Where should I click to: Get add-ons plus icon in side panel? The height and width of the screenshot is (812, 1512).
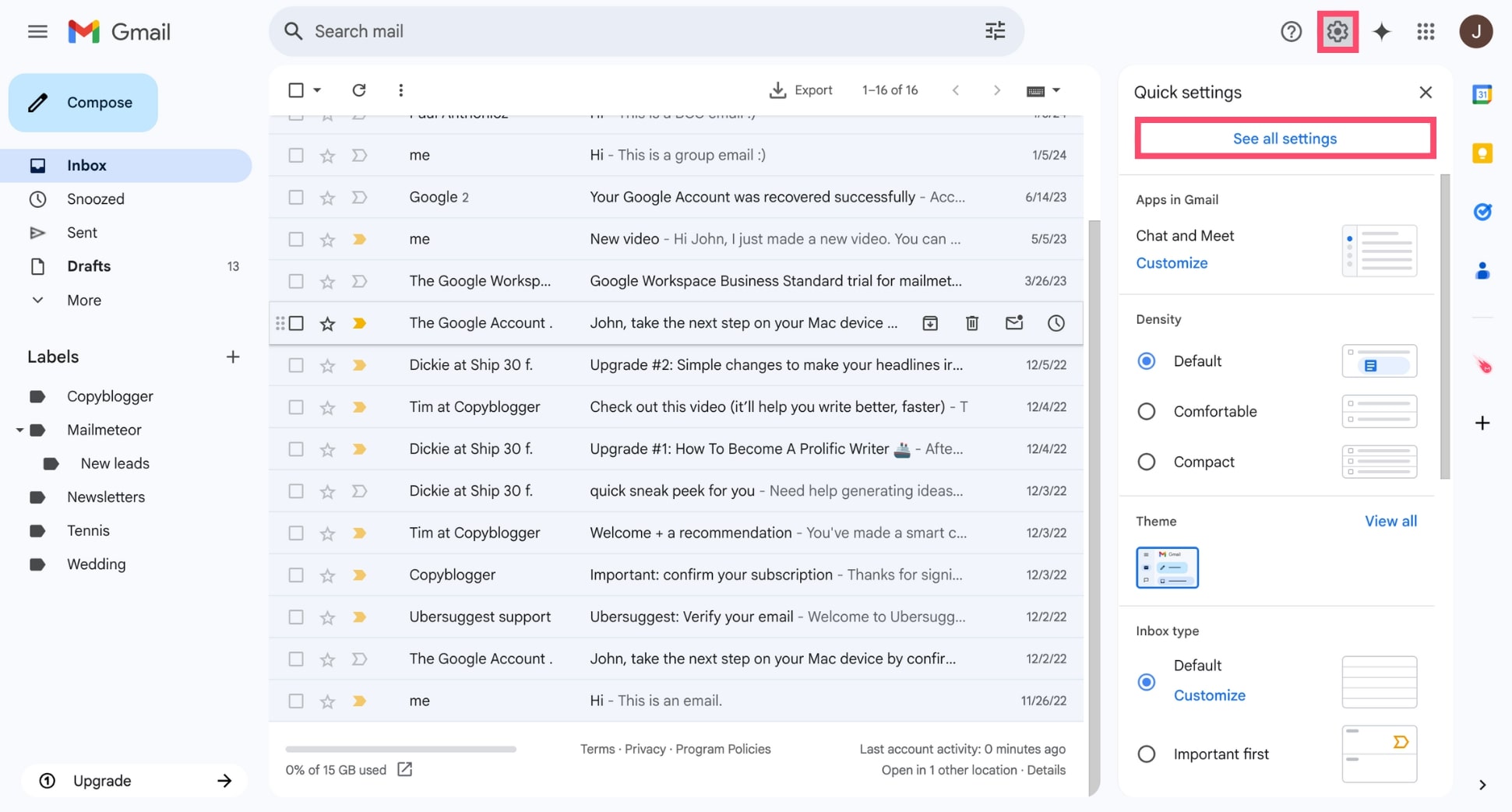tap(1482, 424)
